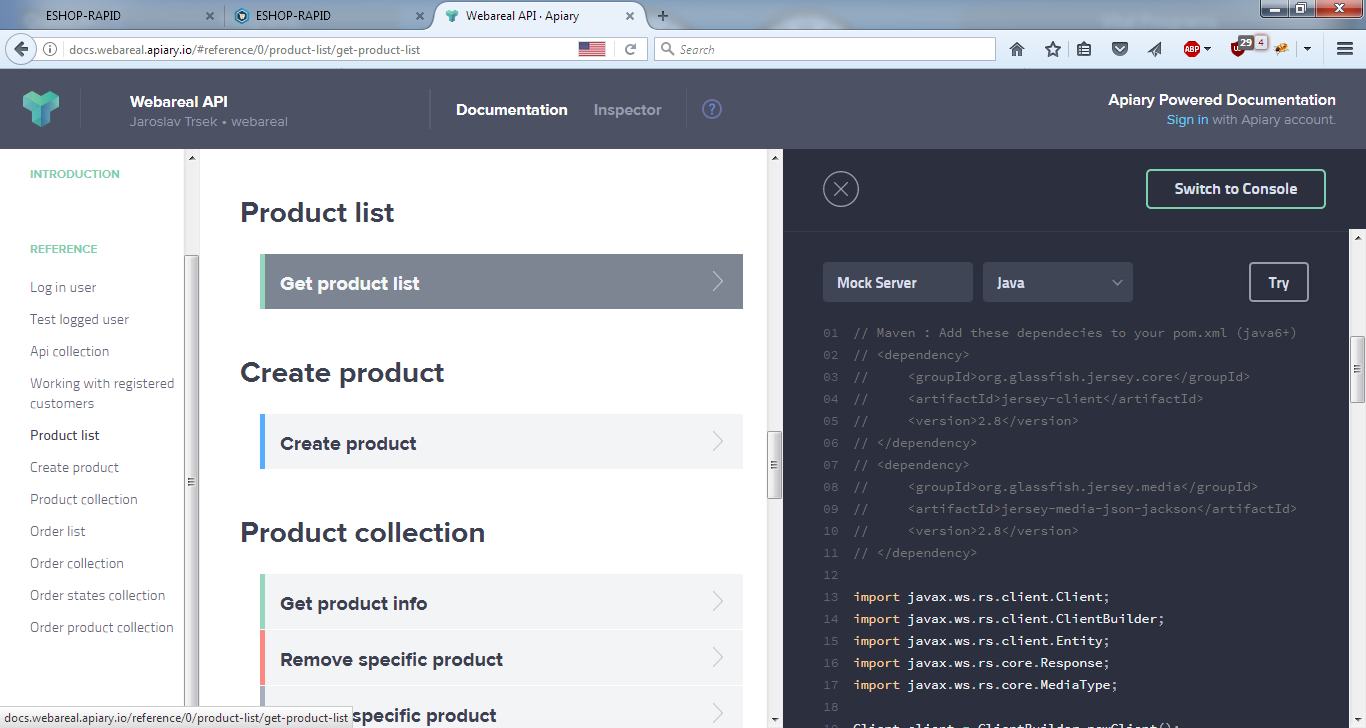Screen dimensions: 1366x728
Task: Open Firefox home page icon
Action: (1017, 49)
